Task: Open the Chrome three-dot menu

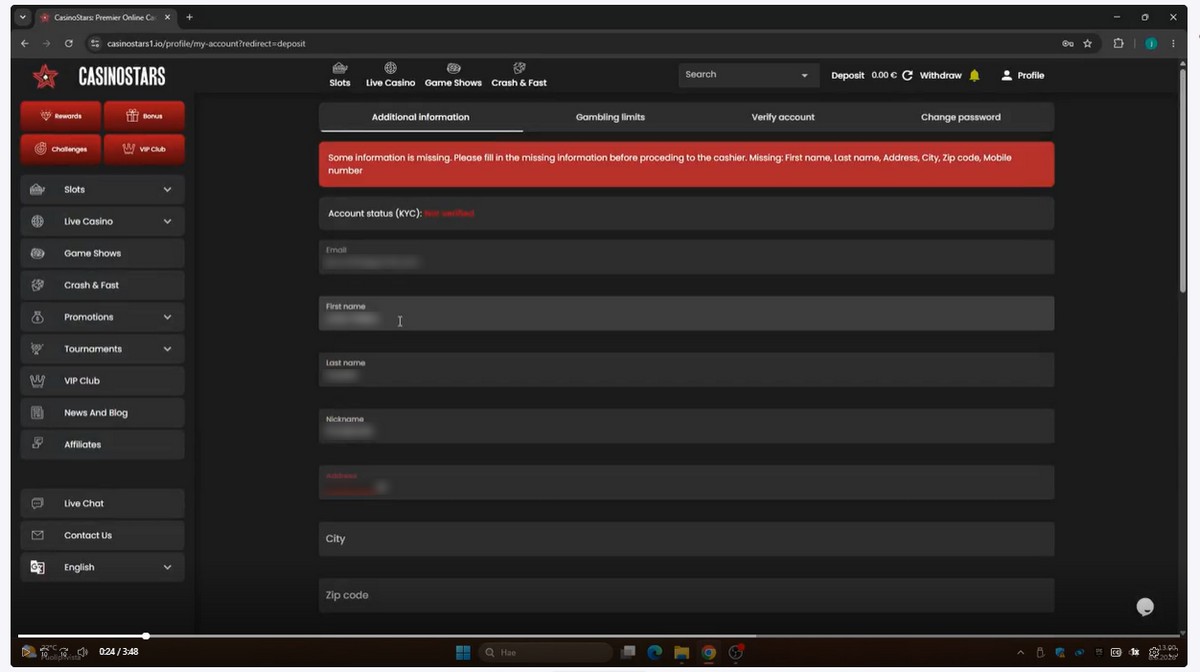Action: [x=1173, y=44]
